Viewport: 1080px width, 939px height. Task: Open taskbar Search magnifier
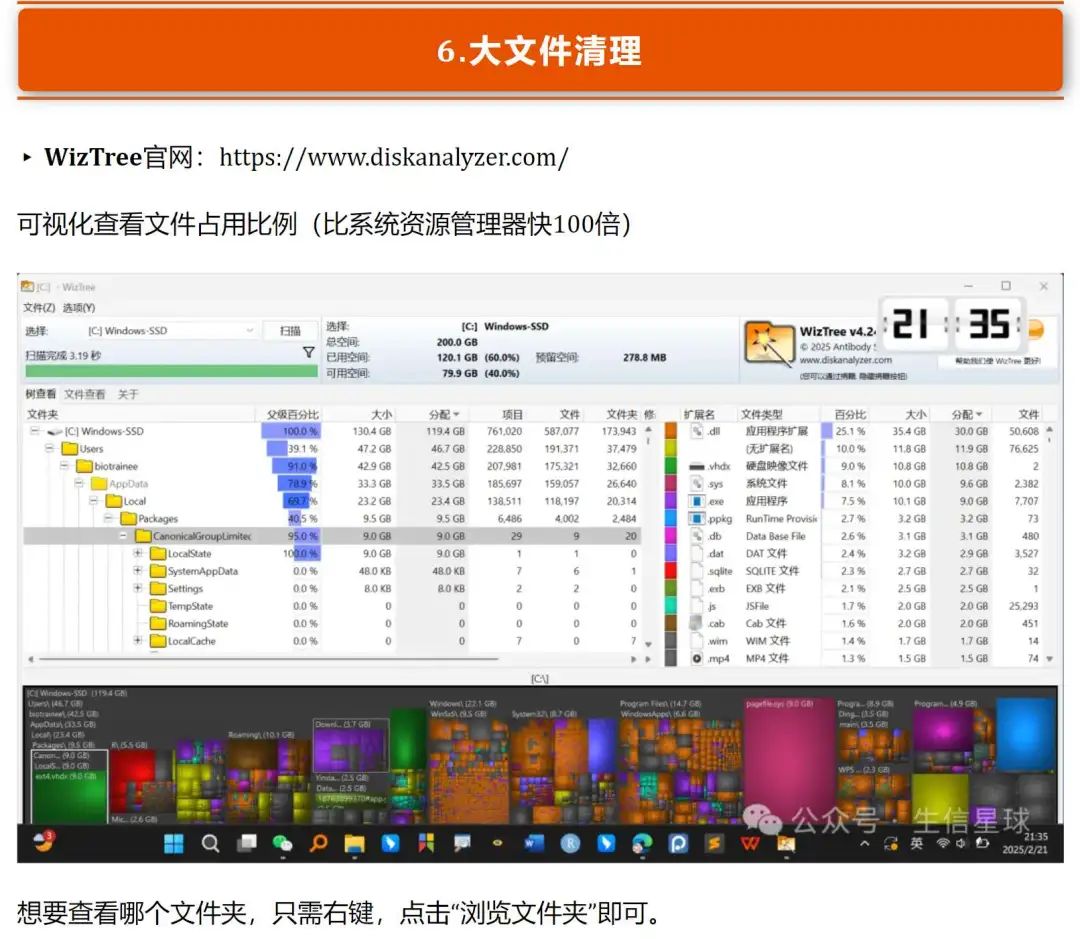[x=210, y=843]
